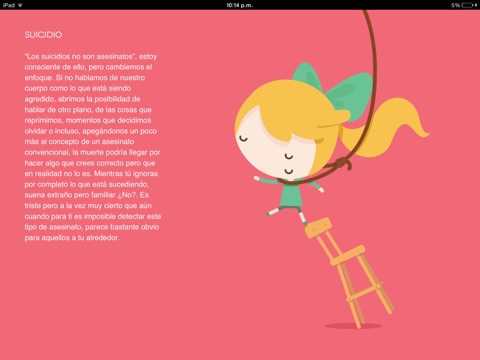Tap the rope knot near the girl
The width and height of the screenshot is (480, 360).
coord(343,163)
